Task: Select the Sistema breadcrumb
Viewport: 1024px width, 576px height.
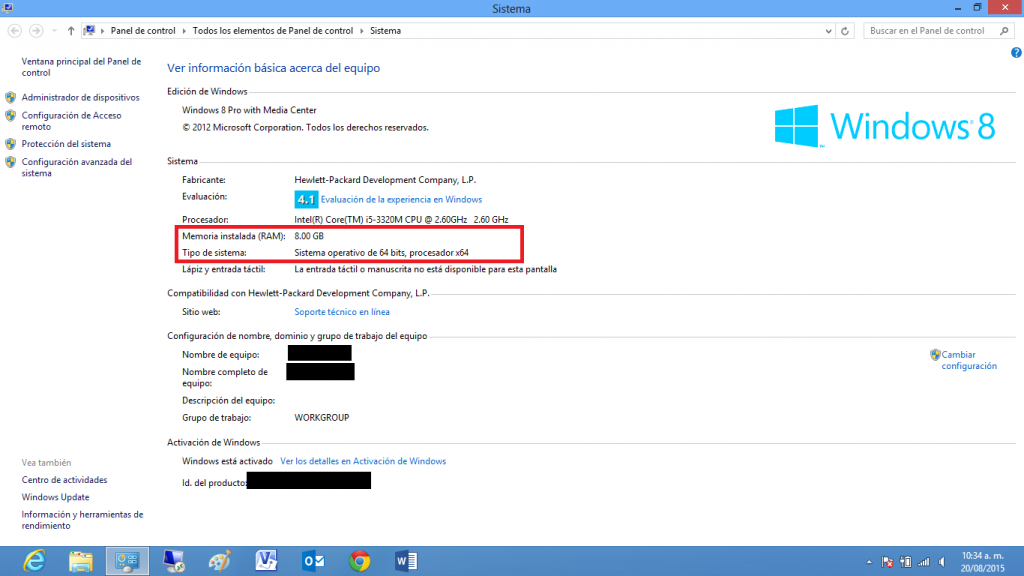Action: [x=385, y=31]
